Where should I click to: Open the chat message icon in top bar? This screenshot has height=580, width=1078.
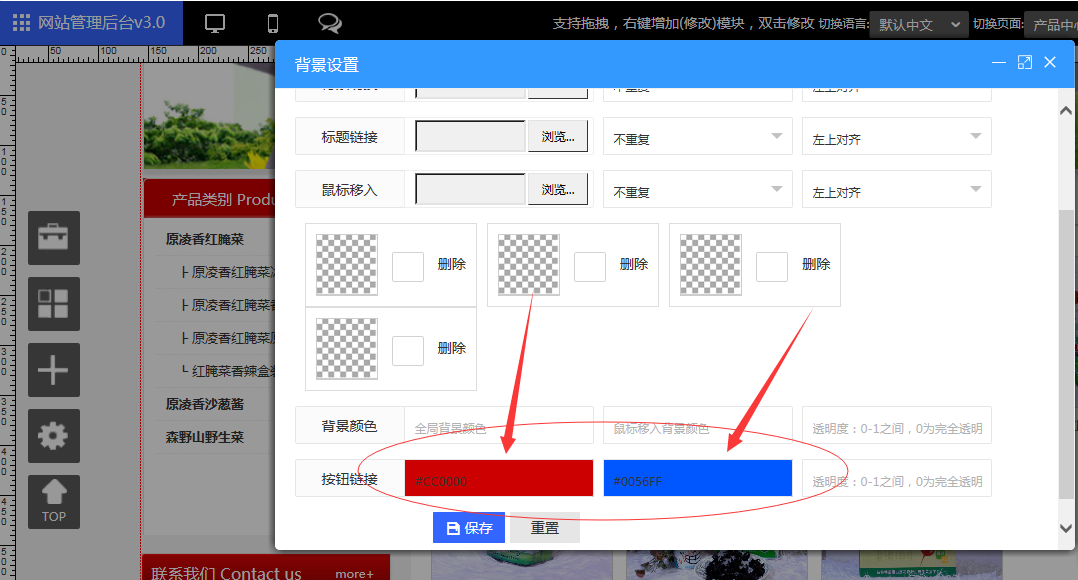click(330, 21)
